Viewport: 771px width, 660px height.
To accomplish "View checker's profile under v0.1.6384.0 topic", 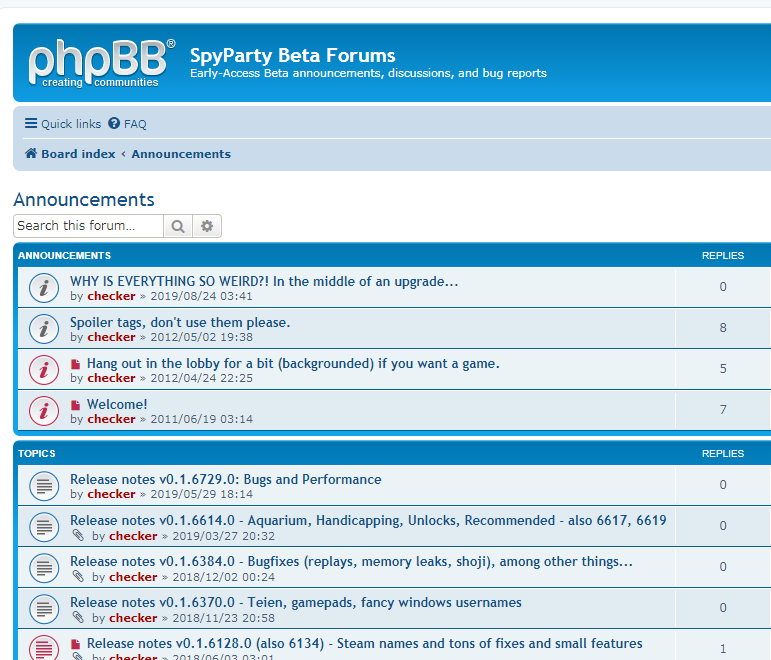I will pyautogui.click(x=133, y=577).
